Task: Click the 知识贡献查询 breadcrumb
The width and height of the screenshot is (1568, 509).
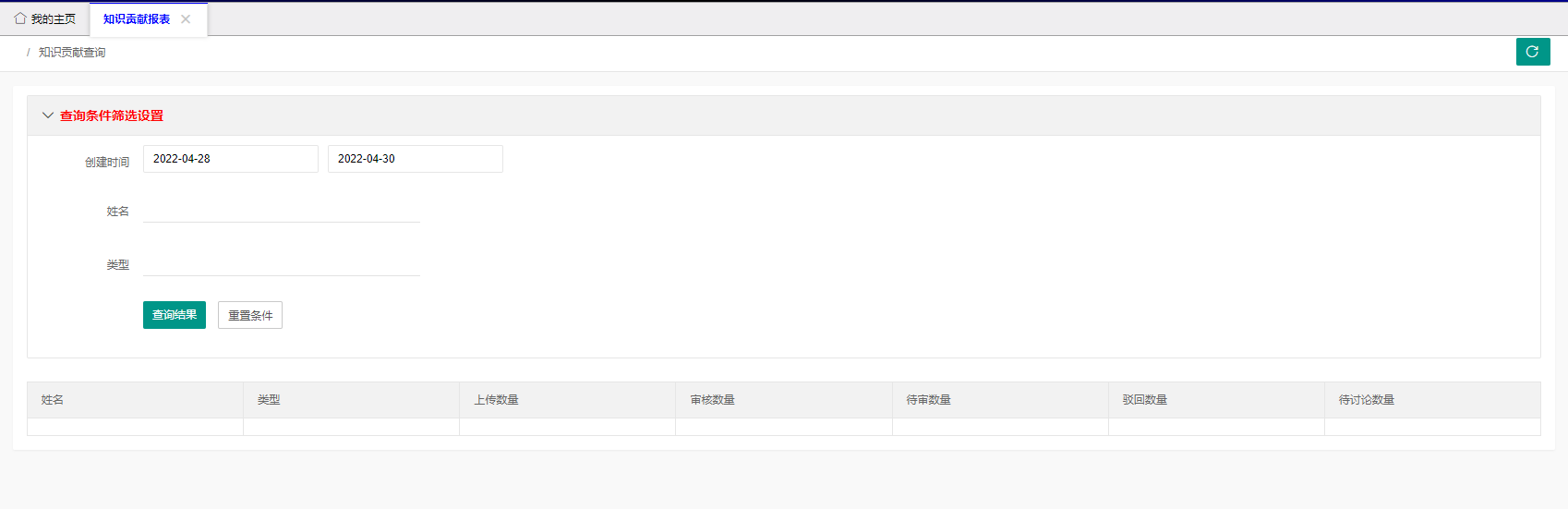Action: 72,53
